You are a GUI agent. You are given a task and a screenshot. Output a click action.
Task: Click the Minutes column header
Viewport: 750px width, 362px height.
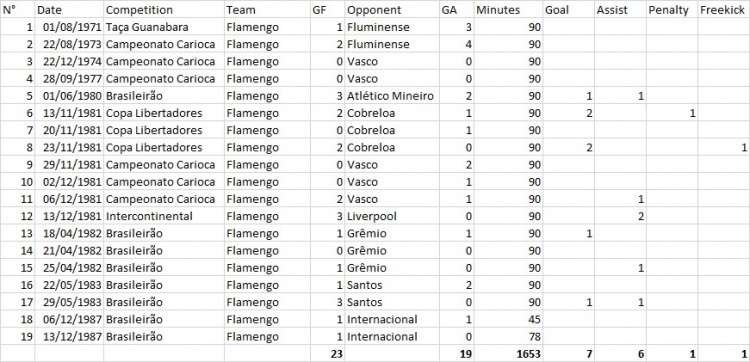[x=508, y=10]
